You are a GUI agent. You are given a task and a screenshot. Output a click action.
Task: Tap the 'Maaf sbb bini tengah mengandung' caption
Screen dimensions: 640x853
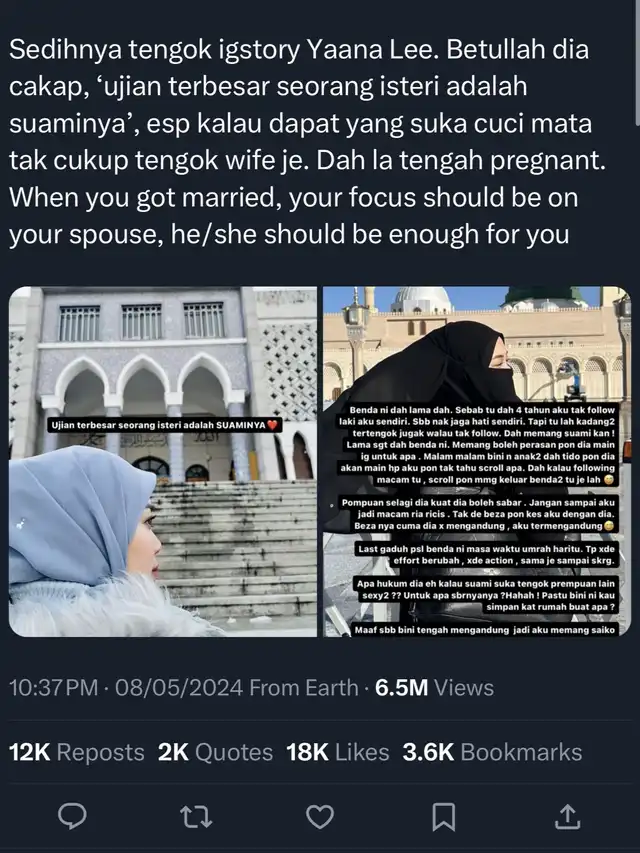coord(485,630)
